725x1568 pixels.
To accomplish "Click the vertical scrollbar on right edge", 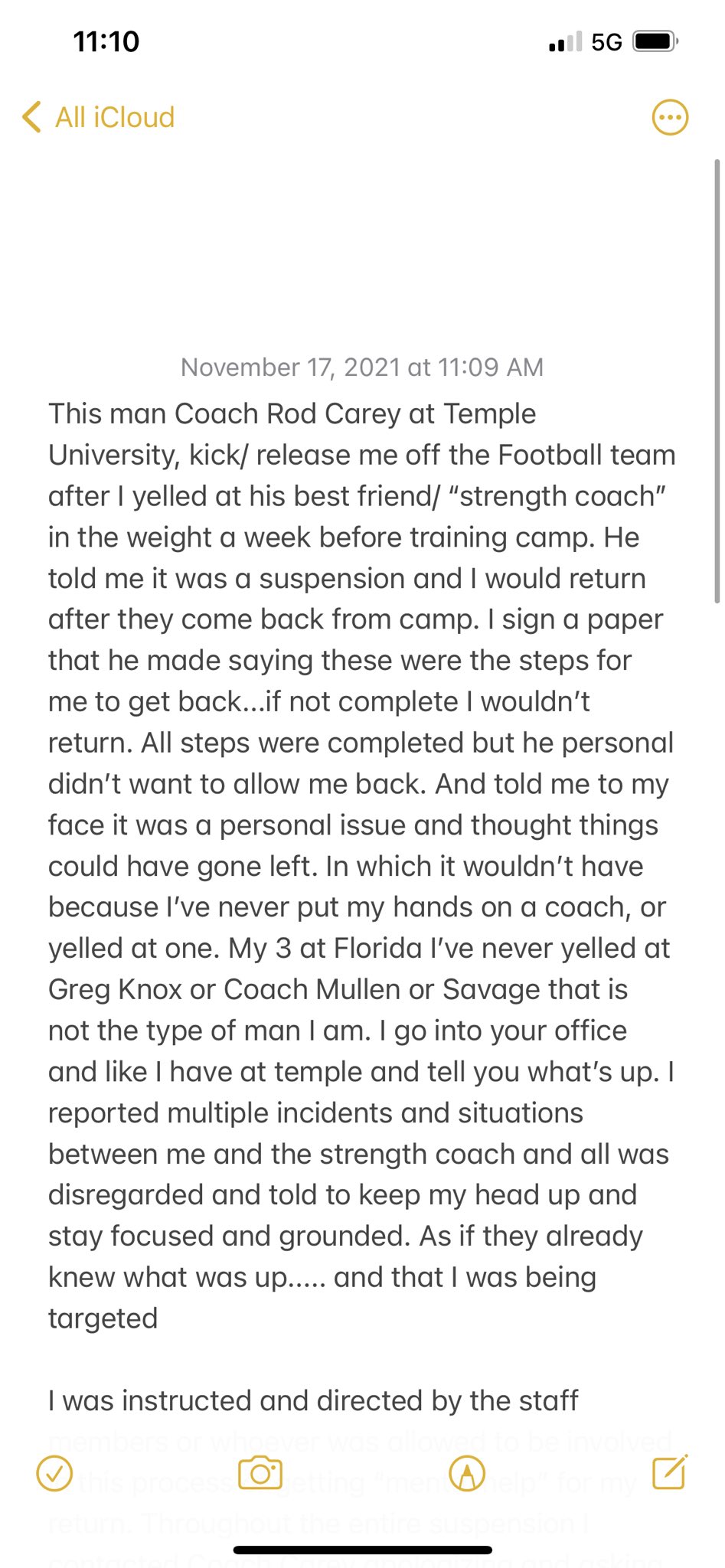I will [x=717, y=381].
